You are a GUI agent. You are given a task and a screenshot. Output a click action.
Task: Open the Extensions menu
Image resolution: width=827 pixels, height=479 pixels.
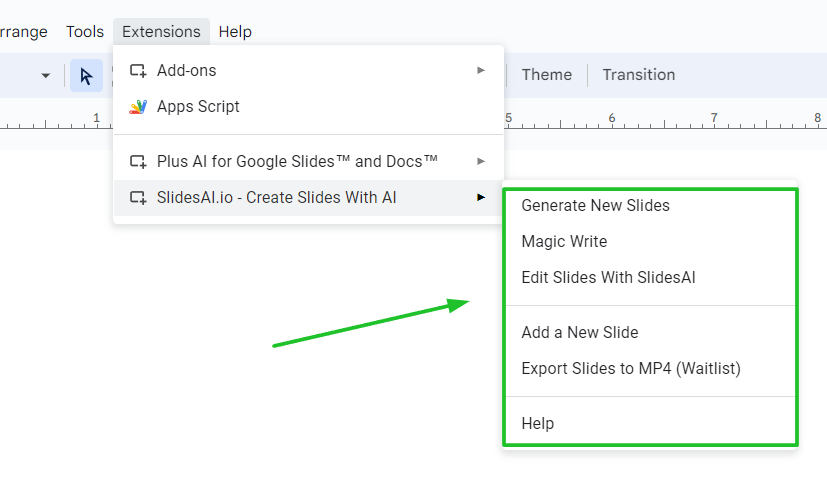pos(161,32)
